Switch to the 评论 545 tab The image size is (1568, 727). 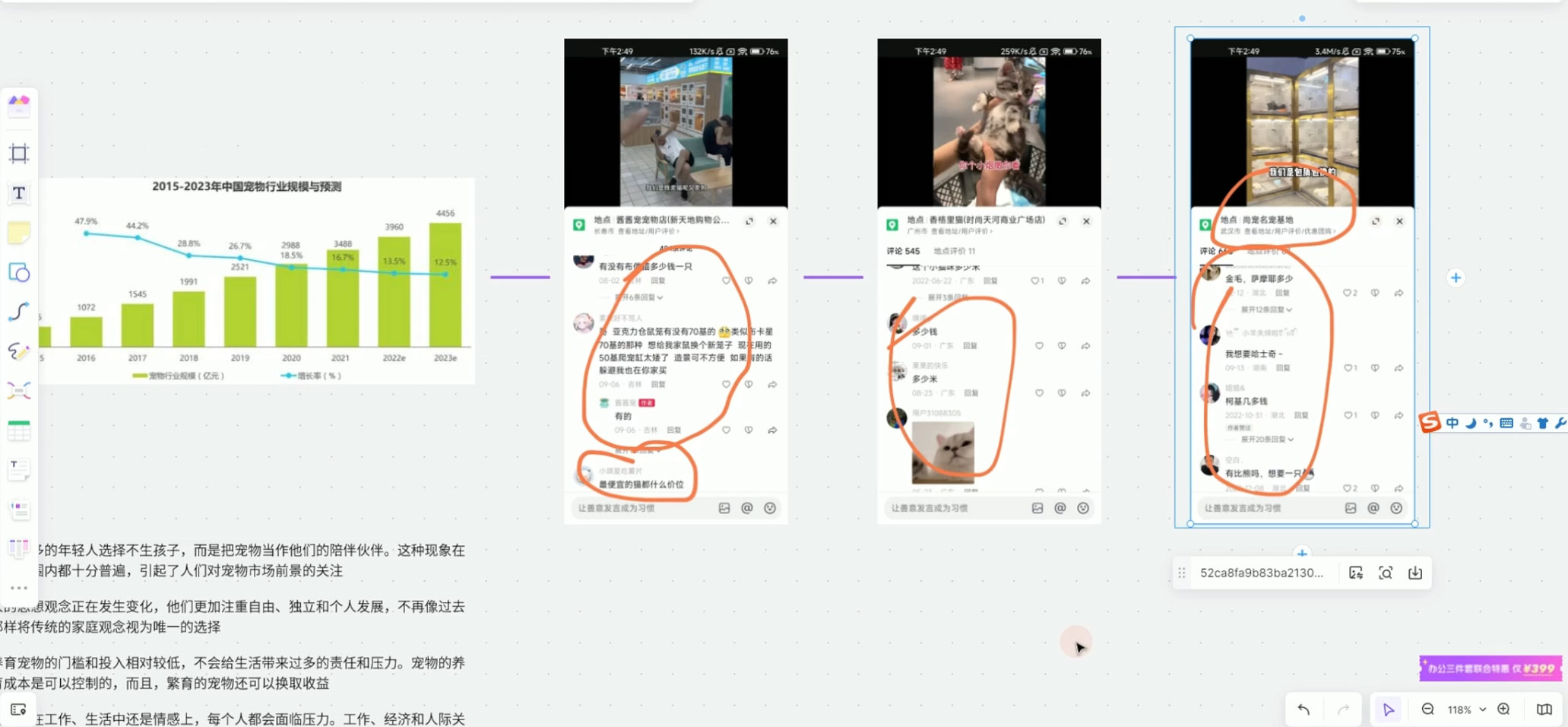[x=904, y=250]
